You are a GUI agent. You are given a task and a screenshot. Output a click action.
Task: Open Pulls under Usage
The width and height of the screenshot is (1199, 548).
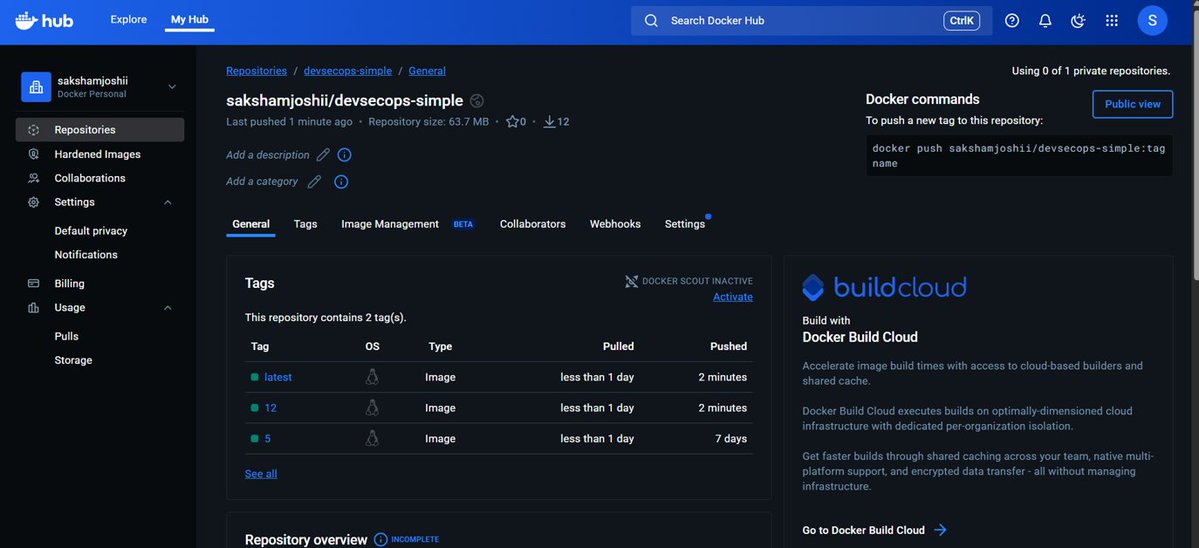click(67, 336)
